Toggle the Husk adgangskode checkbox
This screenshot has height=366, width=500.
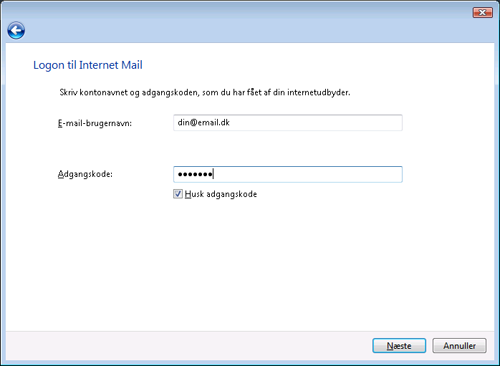178,194
